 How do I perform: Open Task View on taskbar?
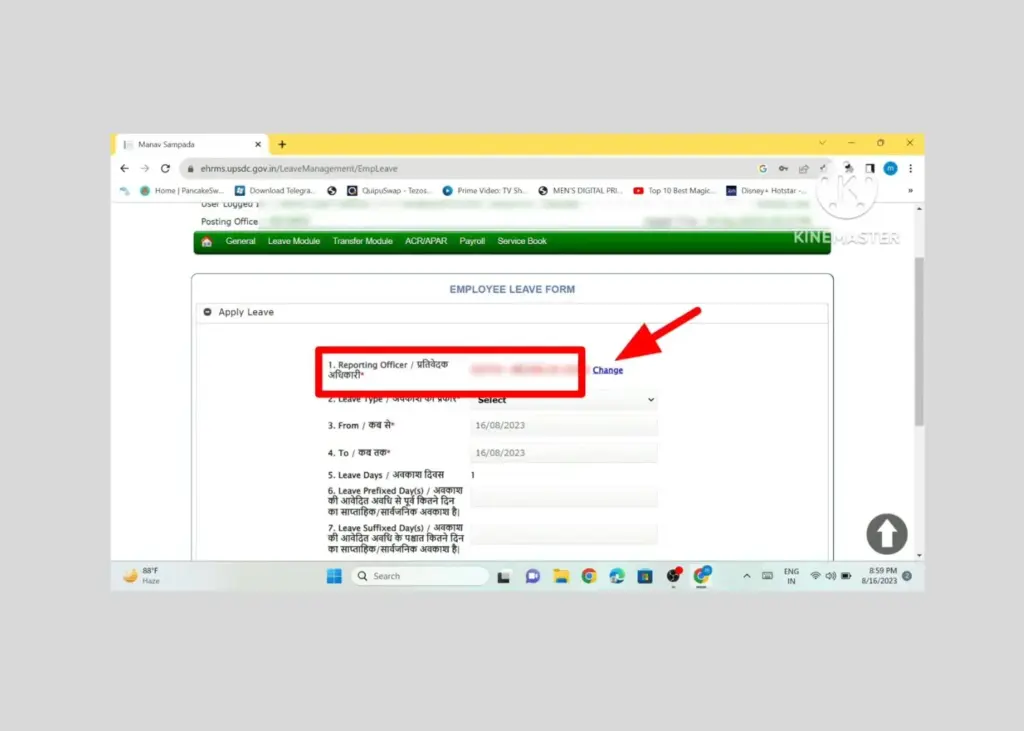tap(504, 576)
